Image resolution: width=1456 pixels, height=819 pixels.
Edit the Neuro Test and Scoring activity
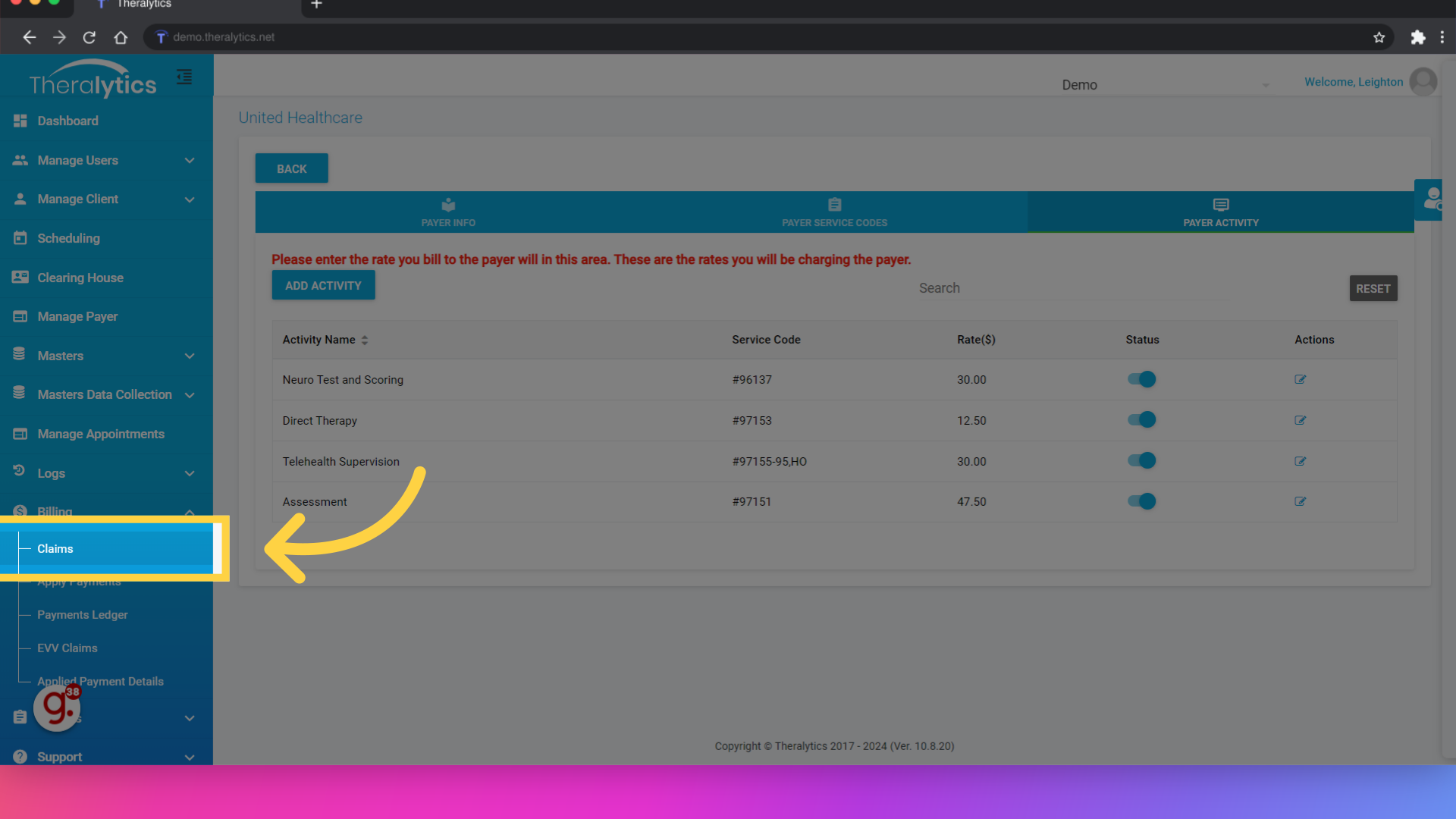click(1300, 379)
